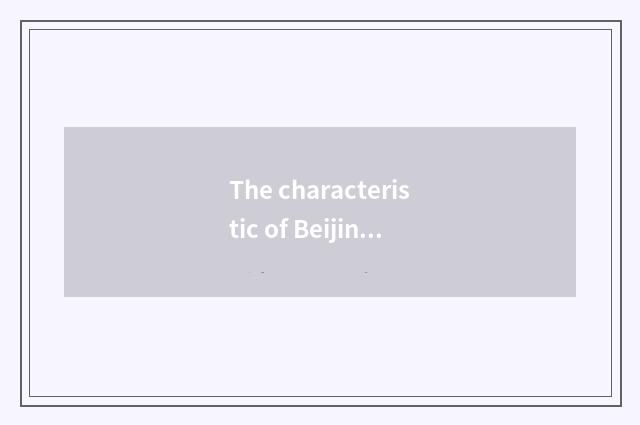The width and height of the screenshot is (640, 425).
Task: Click the title "The characteristic of Beijin…"
Action: click(319, 210)
